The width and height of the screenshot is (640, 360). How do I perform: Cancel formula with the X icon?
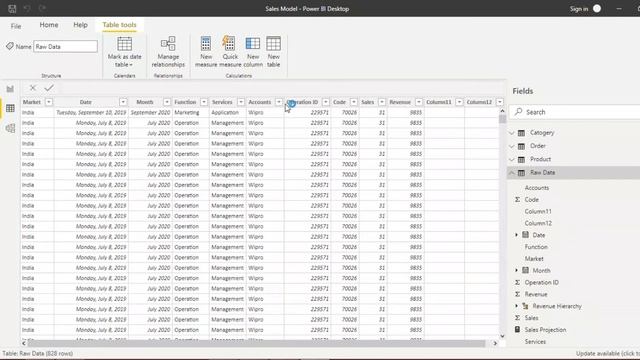point(33,88)
